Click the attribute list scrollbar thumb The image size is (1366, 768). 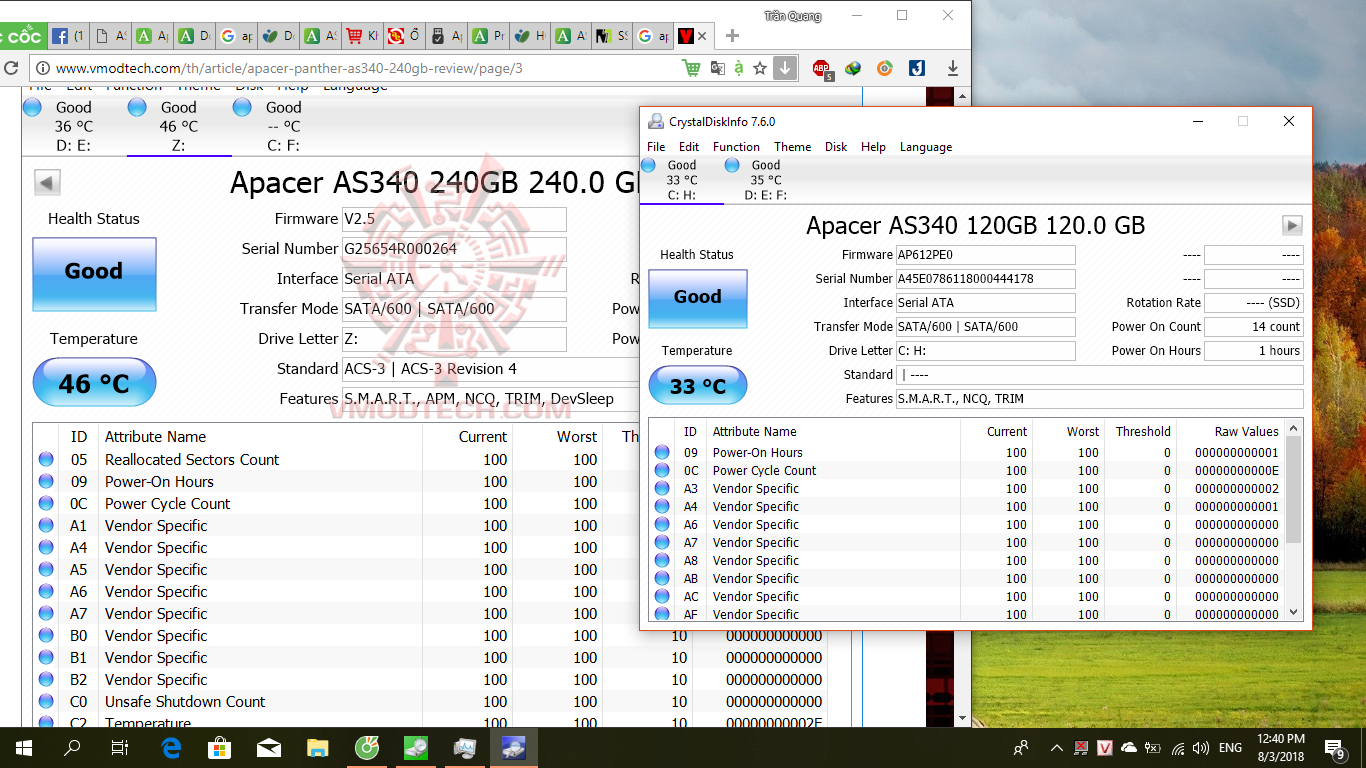point(1294,490)
